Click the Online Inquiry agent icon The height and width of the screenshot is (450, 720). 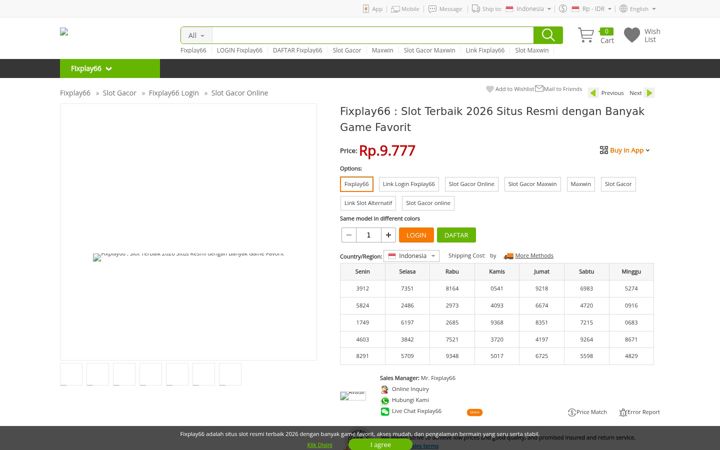(x=385, y=389)
